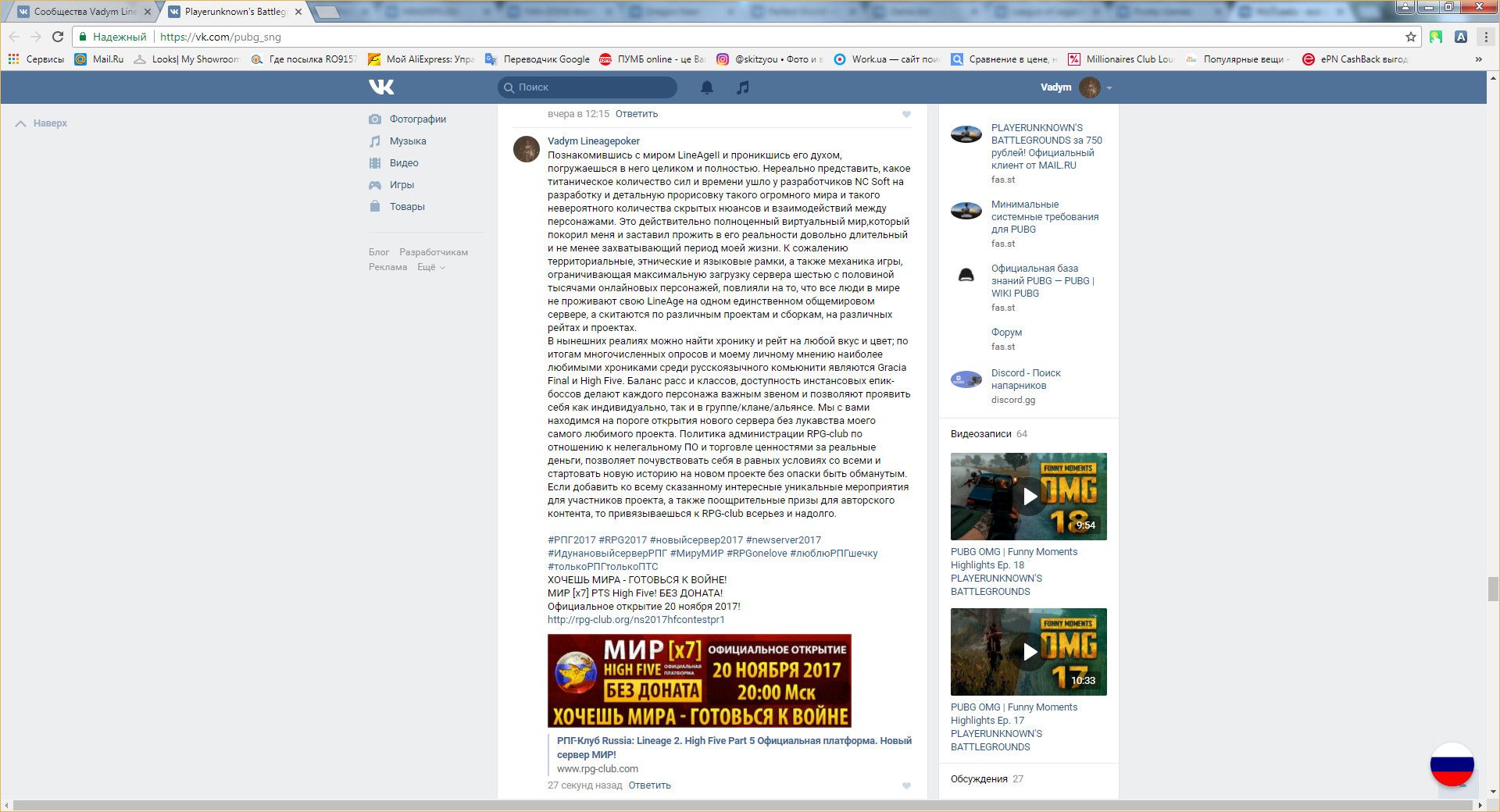
Task: Click Vadym's profile avatar in the header
Action: (1090, 87)
